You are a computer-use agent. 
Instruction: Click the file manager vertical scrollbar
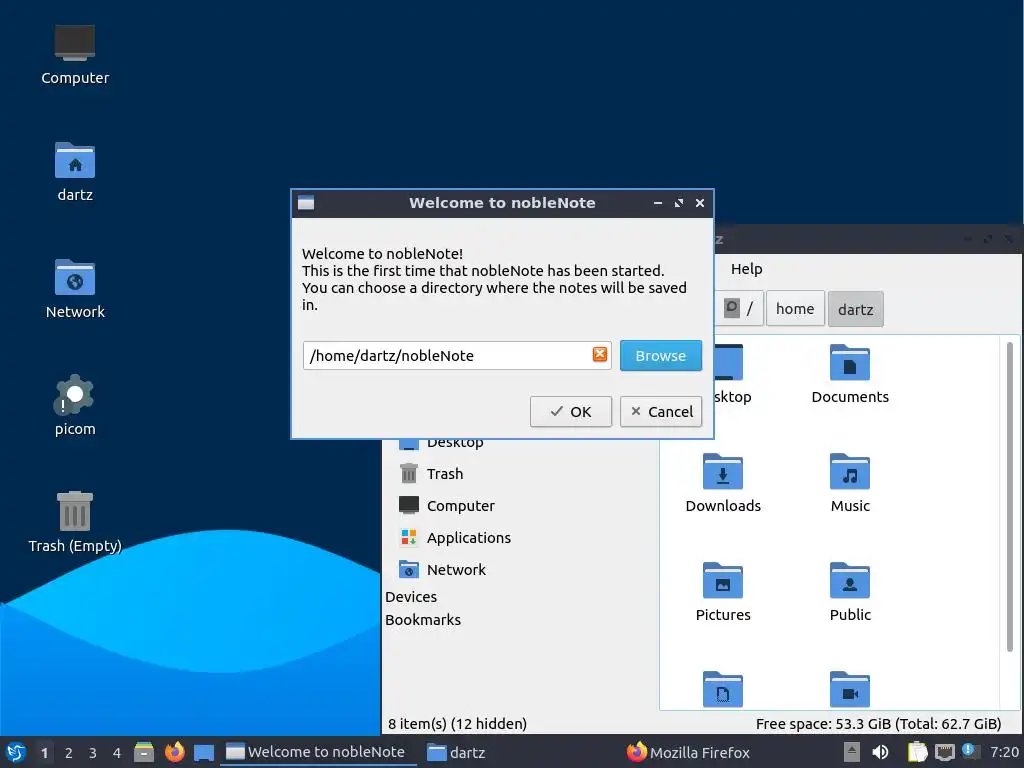(x=1010, y=496)
